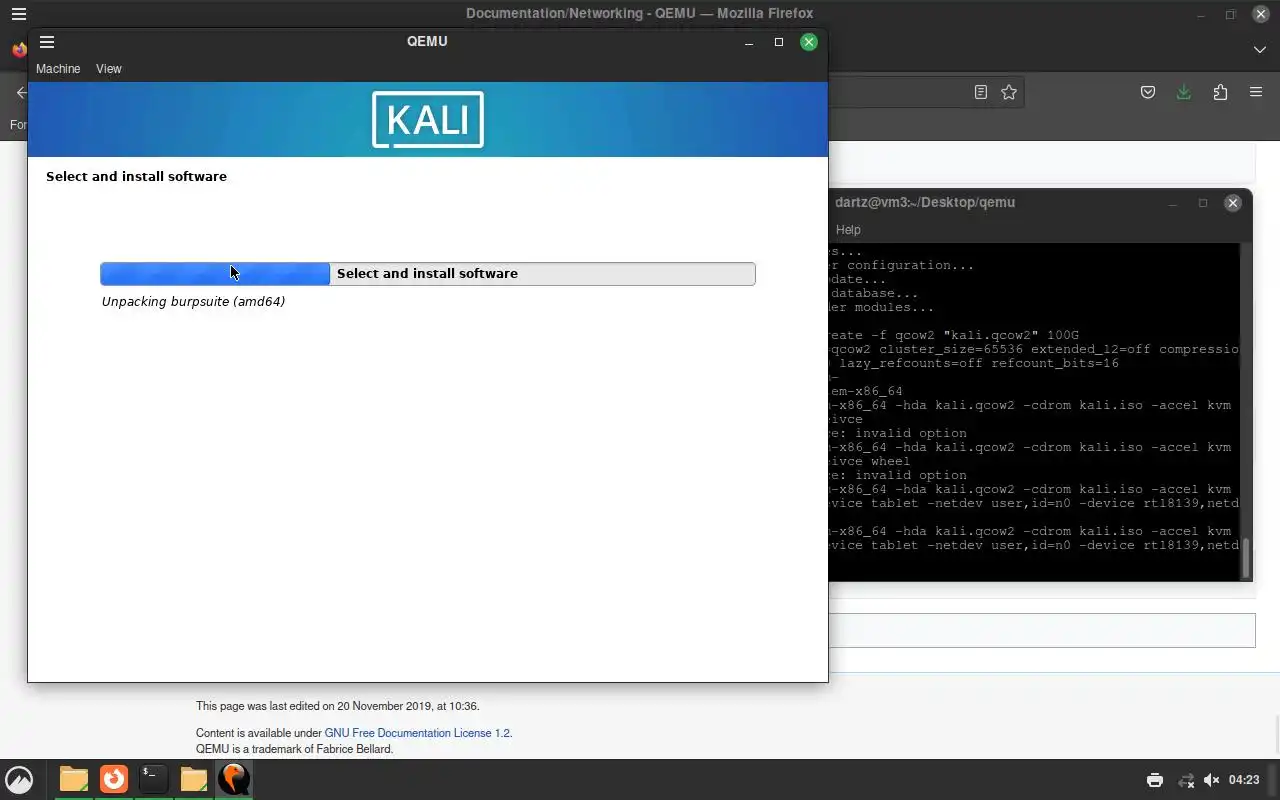Open the GNU Free Documentation License 1.2 link
Screen dimensions: 1280x800
tap(417, 733)
